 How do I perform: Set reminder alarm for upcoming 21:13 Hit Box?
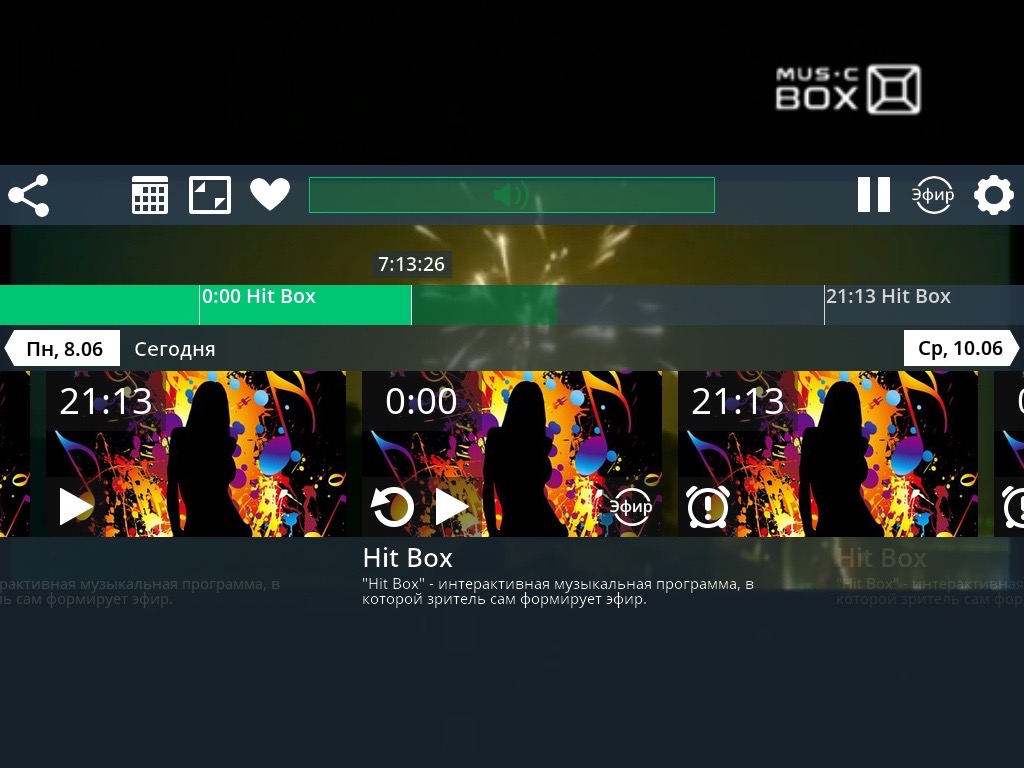tap(708, 507)
